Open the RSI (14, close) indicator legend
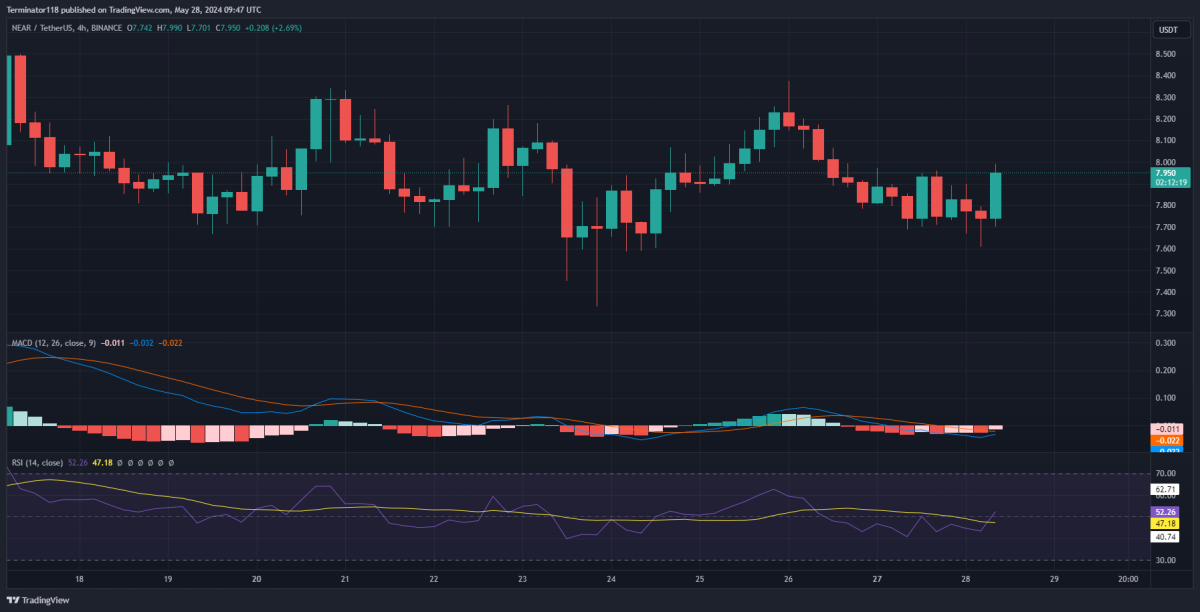 tap(38, 463)
